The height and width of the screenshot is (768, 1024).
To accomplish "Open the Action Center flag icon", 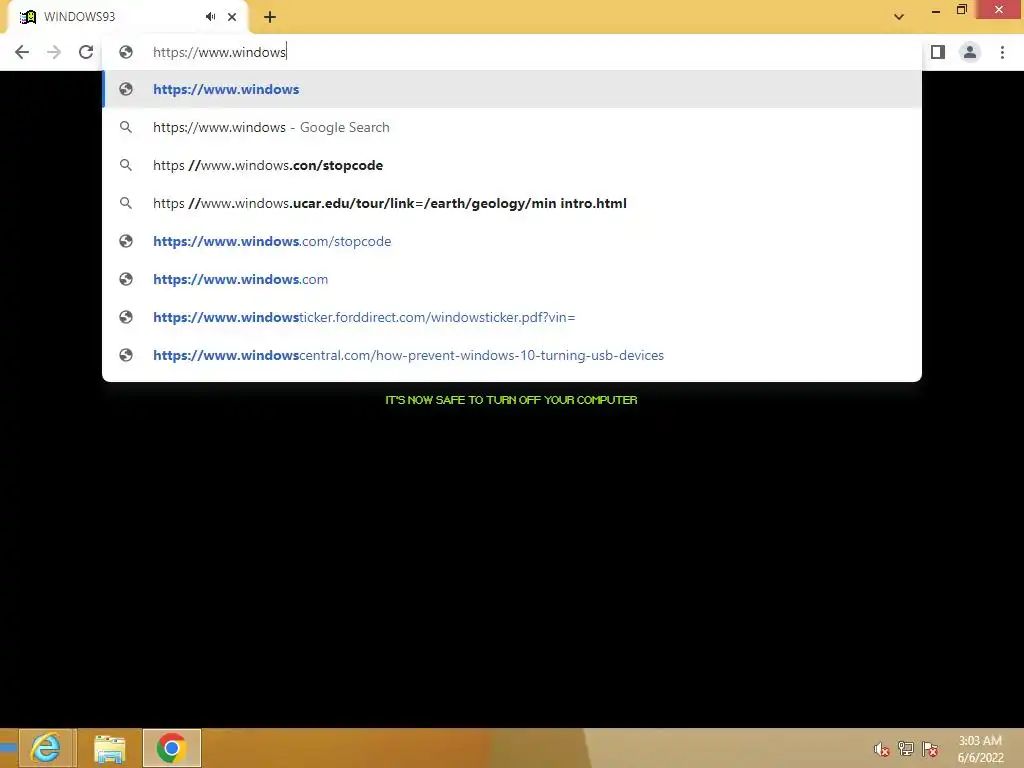I will (930, 749).
